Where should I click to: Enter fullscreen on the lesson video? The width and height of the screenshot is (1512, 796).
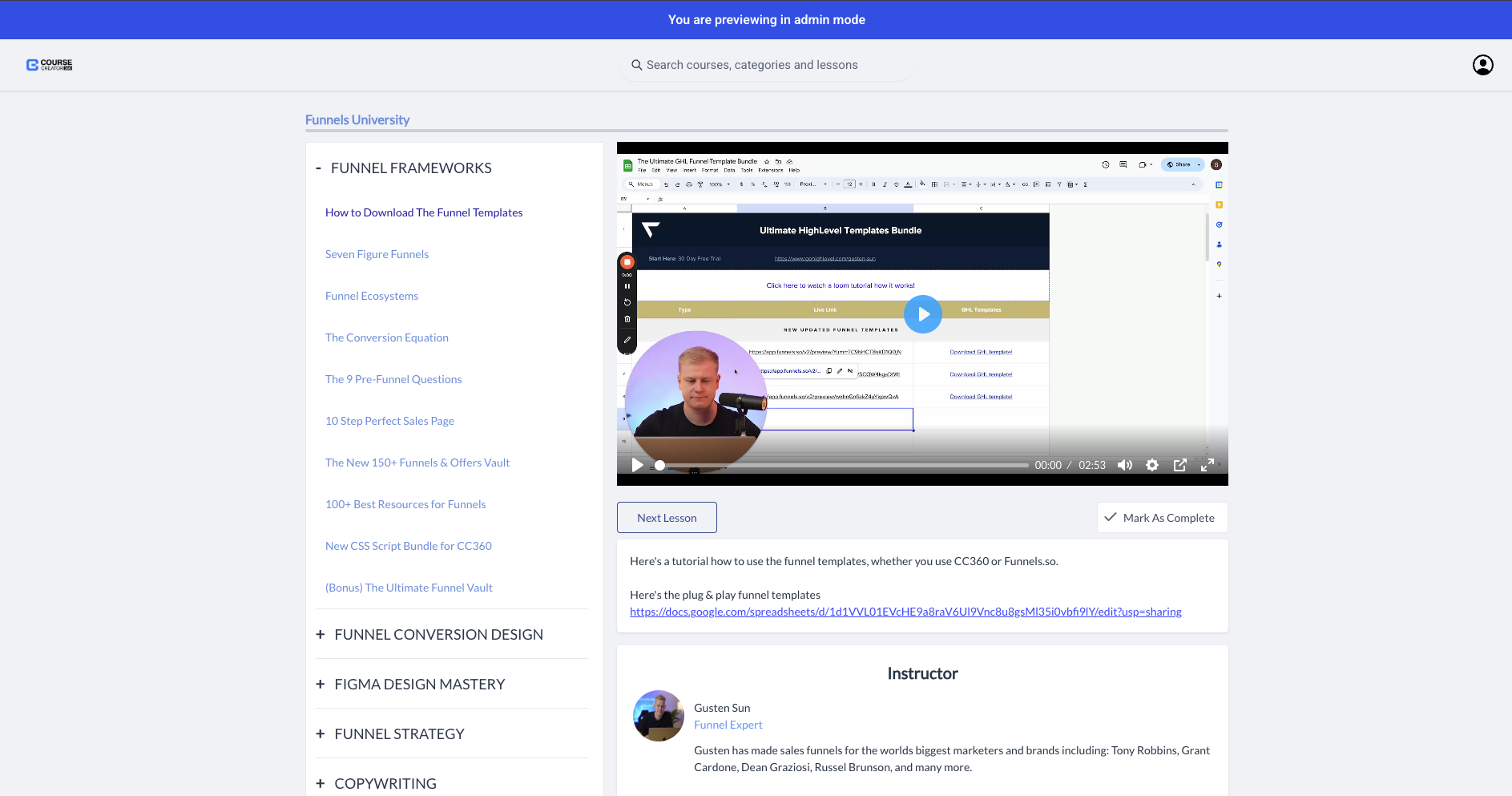coord(1208,465)
